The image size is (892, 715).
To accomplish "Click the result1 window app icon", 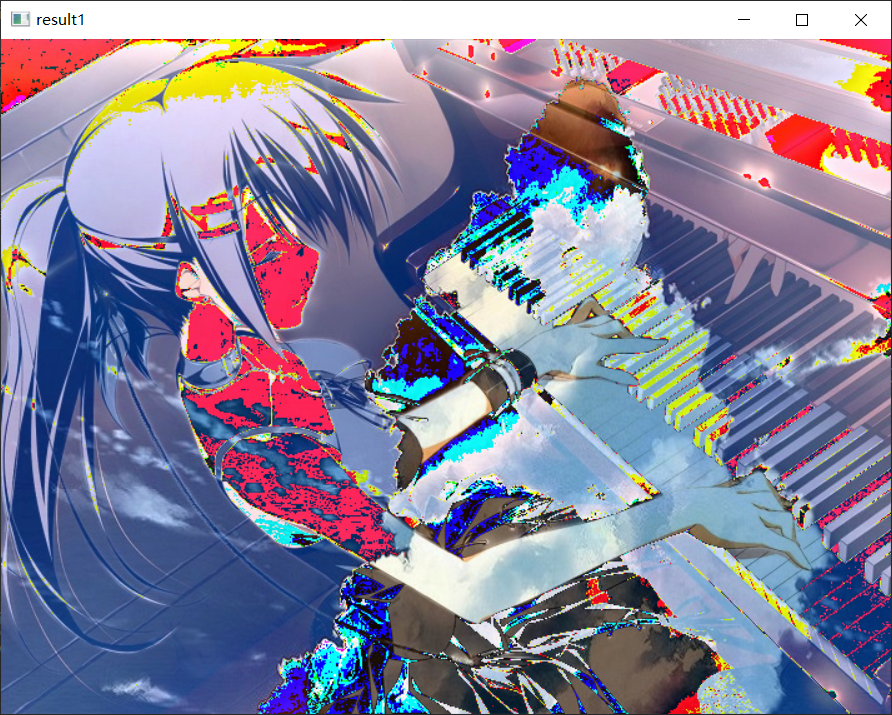I will pyautogui.click(x=20, y=20).
